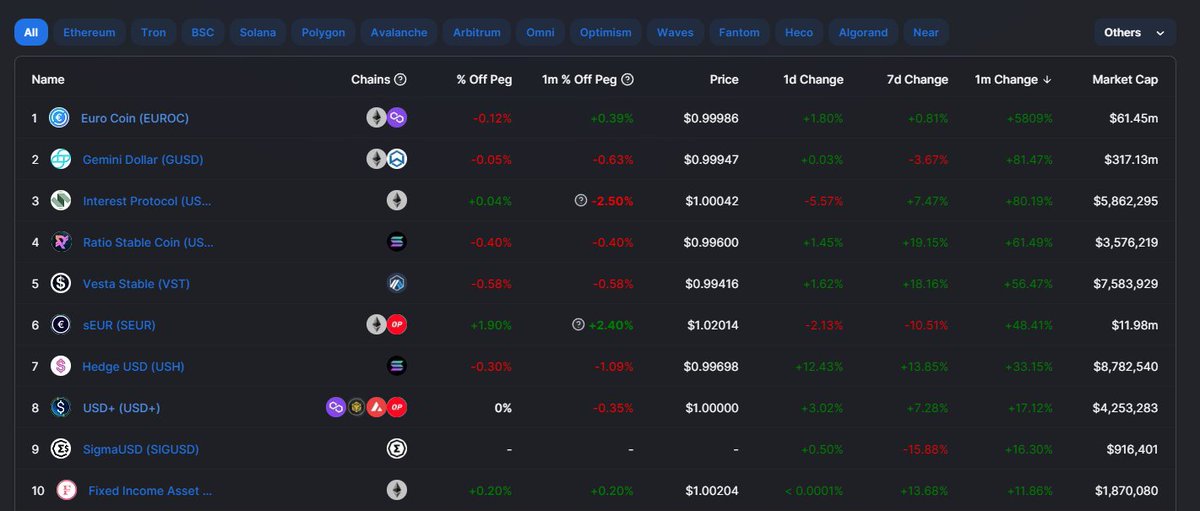This screenshot has height=511, width=1200.
Task: Open USD+ (USD+) link
Action: 122,408
